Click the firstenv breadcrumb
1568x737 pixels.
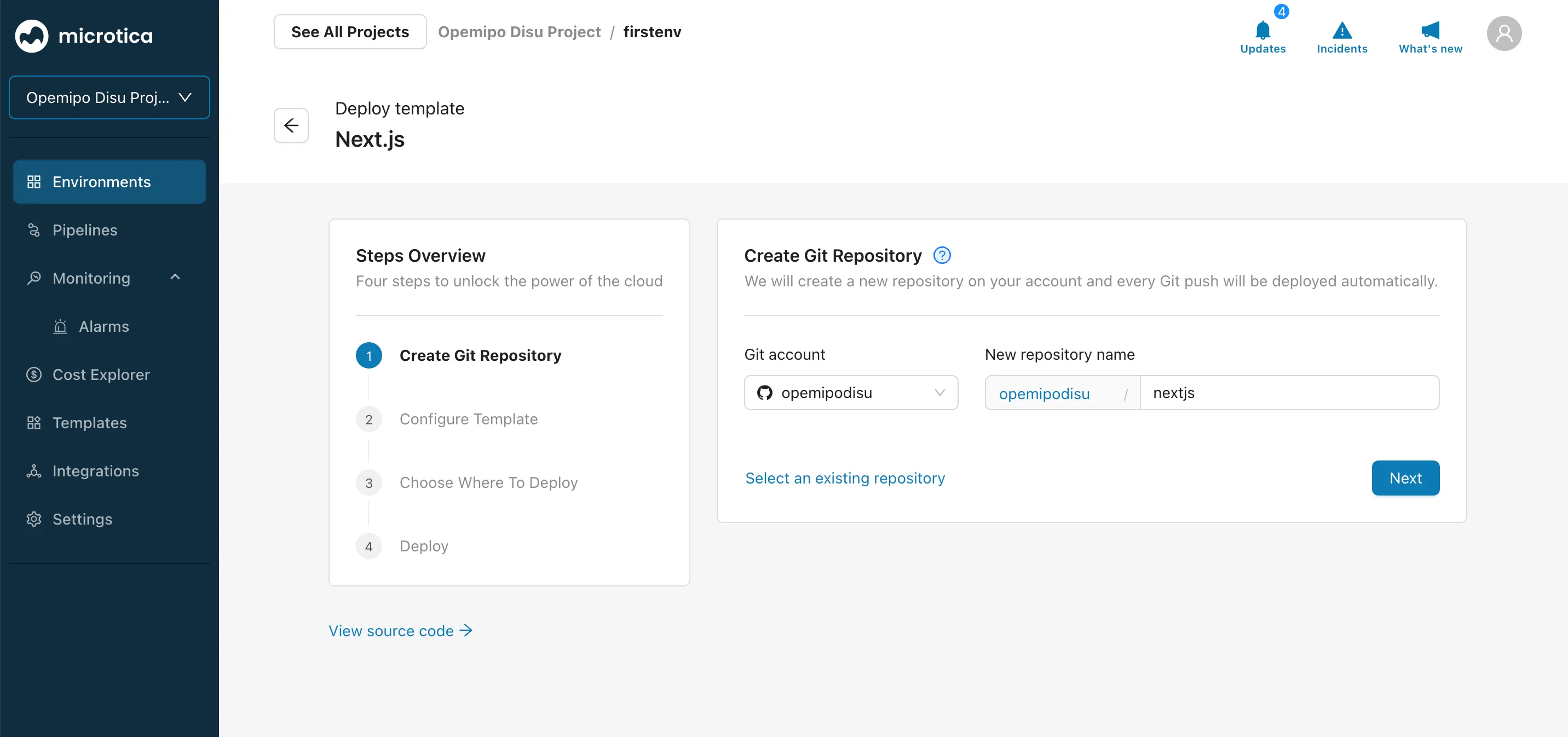tap(652, 32)
